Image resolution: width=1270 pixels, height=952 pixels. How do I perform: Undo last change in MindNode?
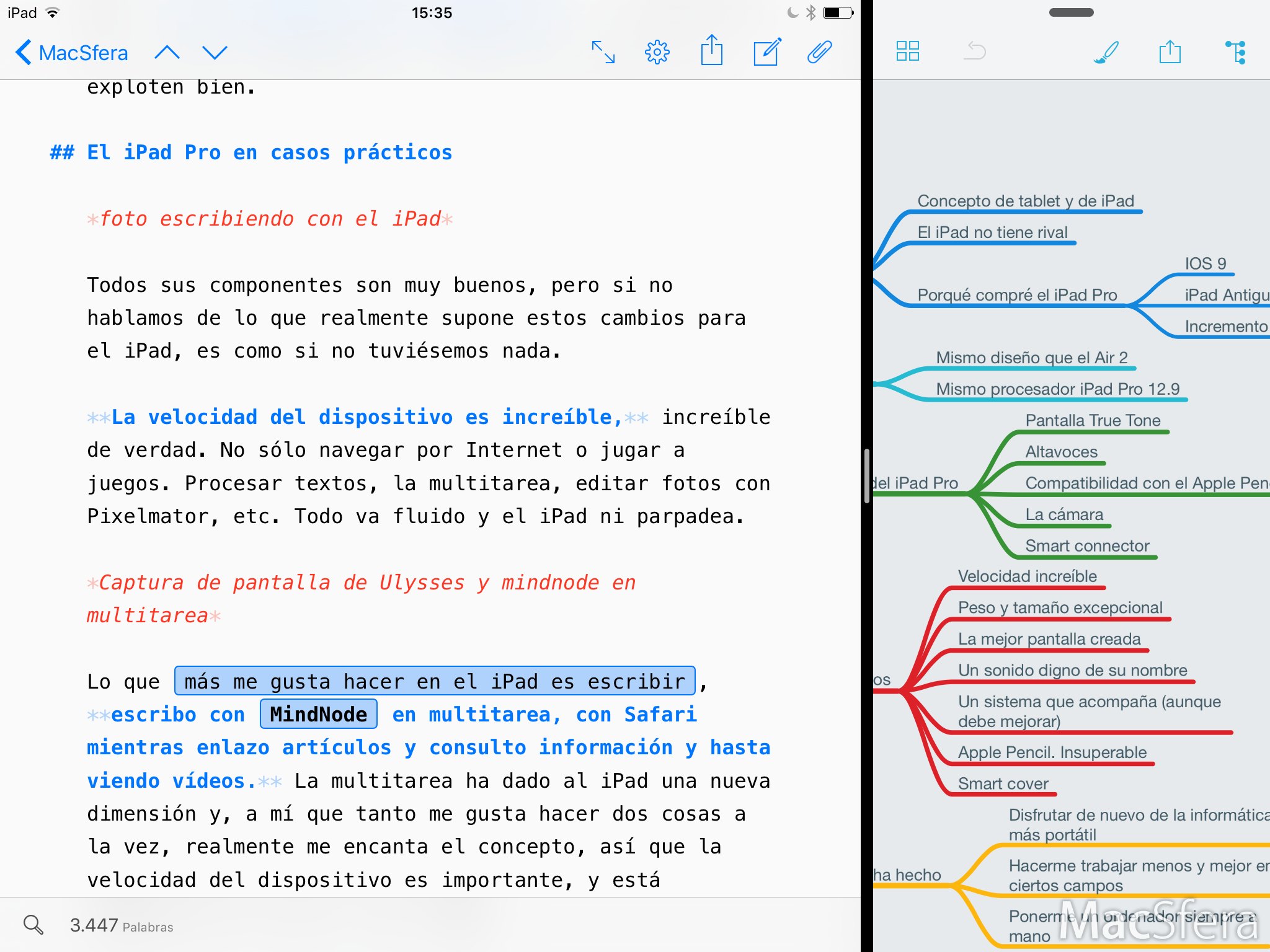(x=975, y=51)
